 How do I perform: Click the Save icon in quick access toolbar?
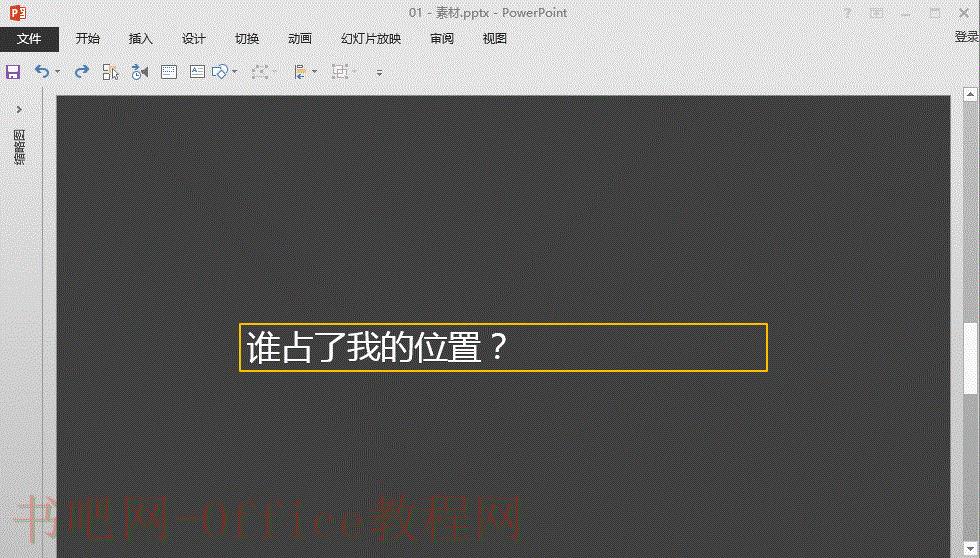(13, 72)
